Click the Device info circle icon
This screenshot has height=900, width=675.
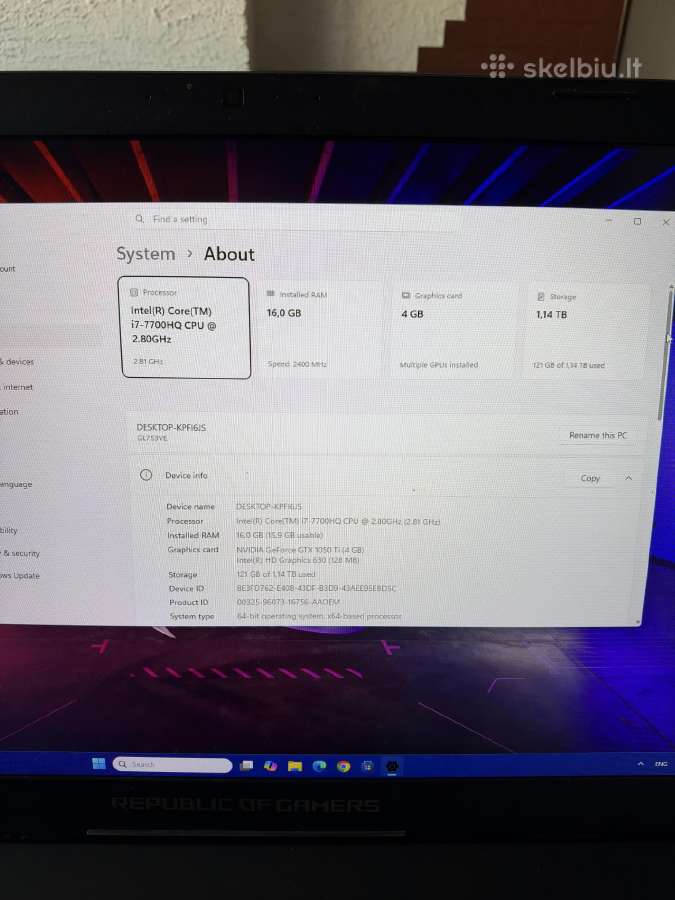pyautogui.click(x=146, y=475)
